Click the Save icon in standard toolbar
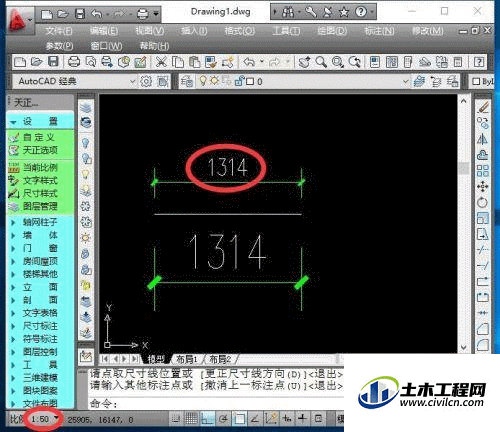Image resolution: width=500 pixels, height=432 pixels. click(x=53, y=62)
